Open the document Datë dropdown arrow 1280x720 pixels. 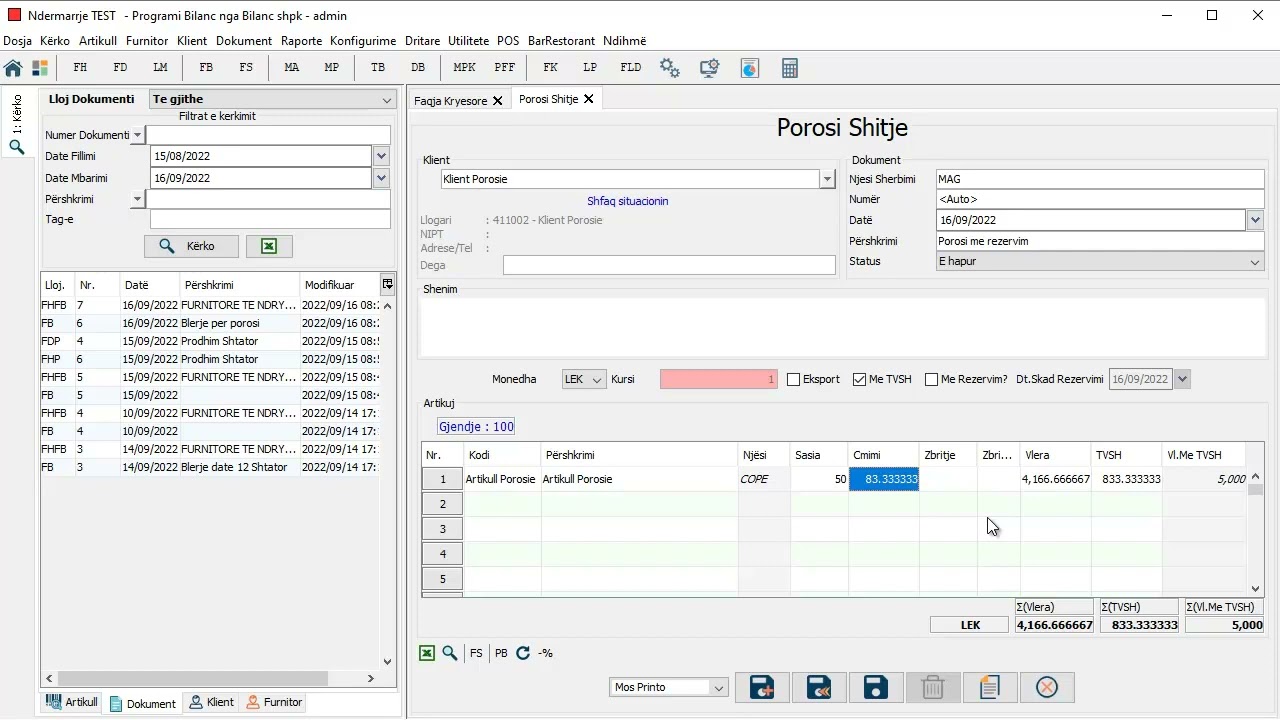tap(1256, 220)
